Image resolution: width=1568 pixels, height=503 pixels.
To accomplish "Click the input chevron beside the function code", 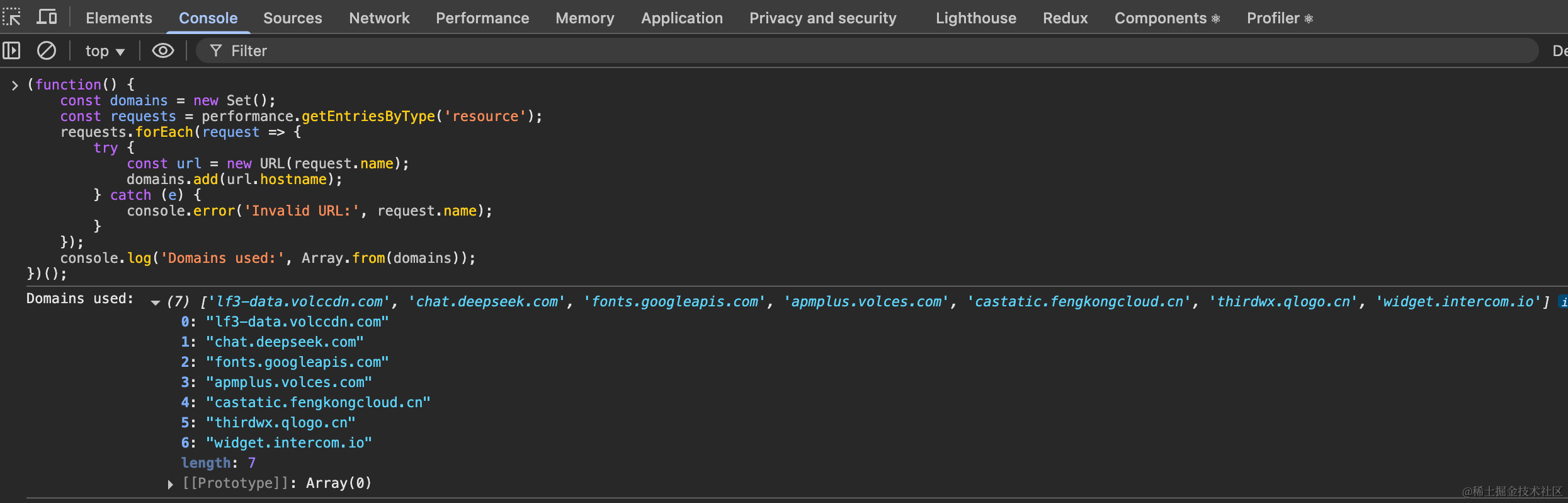I will click(x=14, y=85).
